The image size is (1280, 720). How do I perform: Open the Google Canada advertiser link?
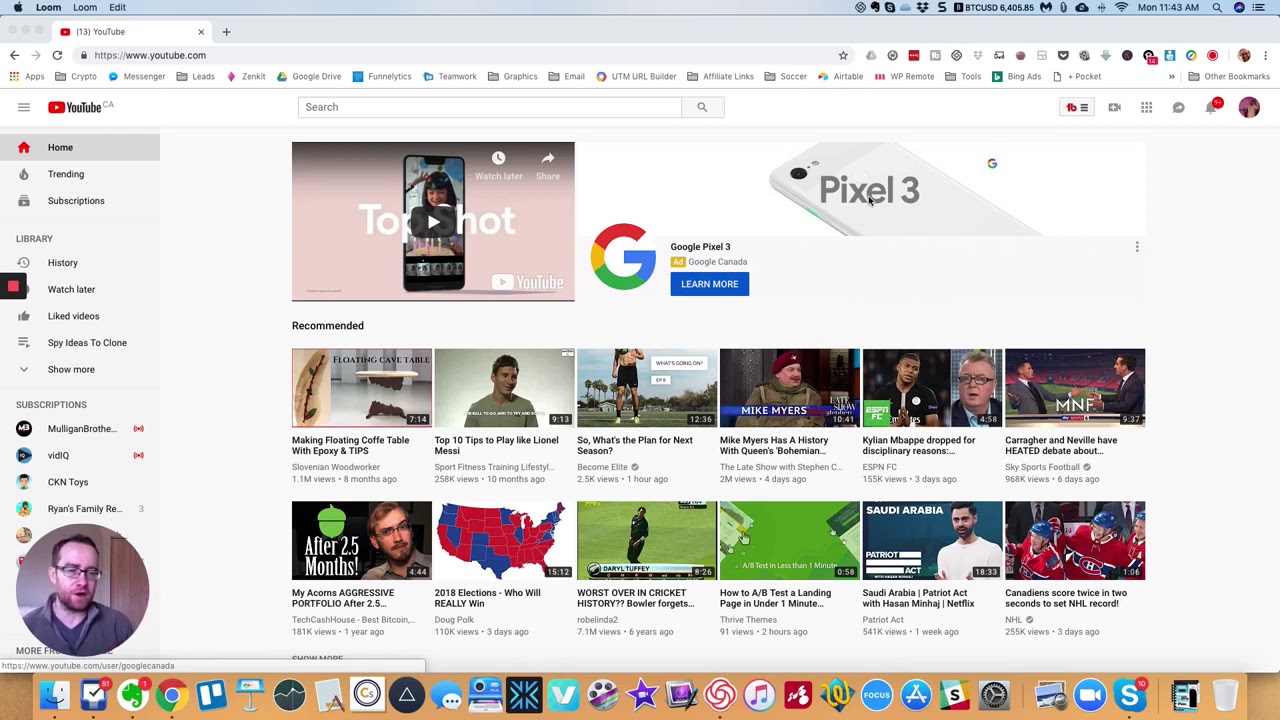tap(717, 262)
